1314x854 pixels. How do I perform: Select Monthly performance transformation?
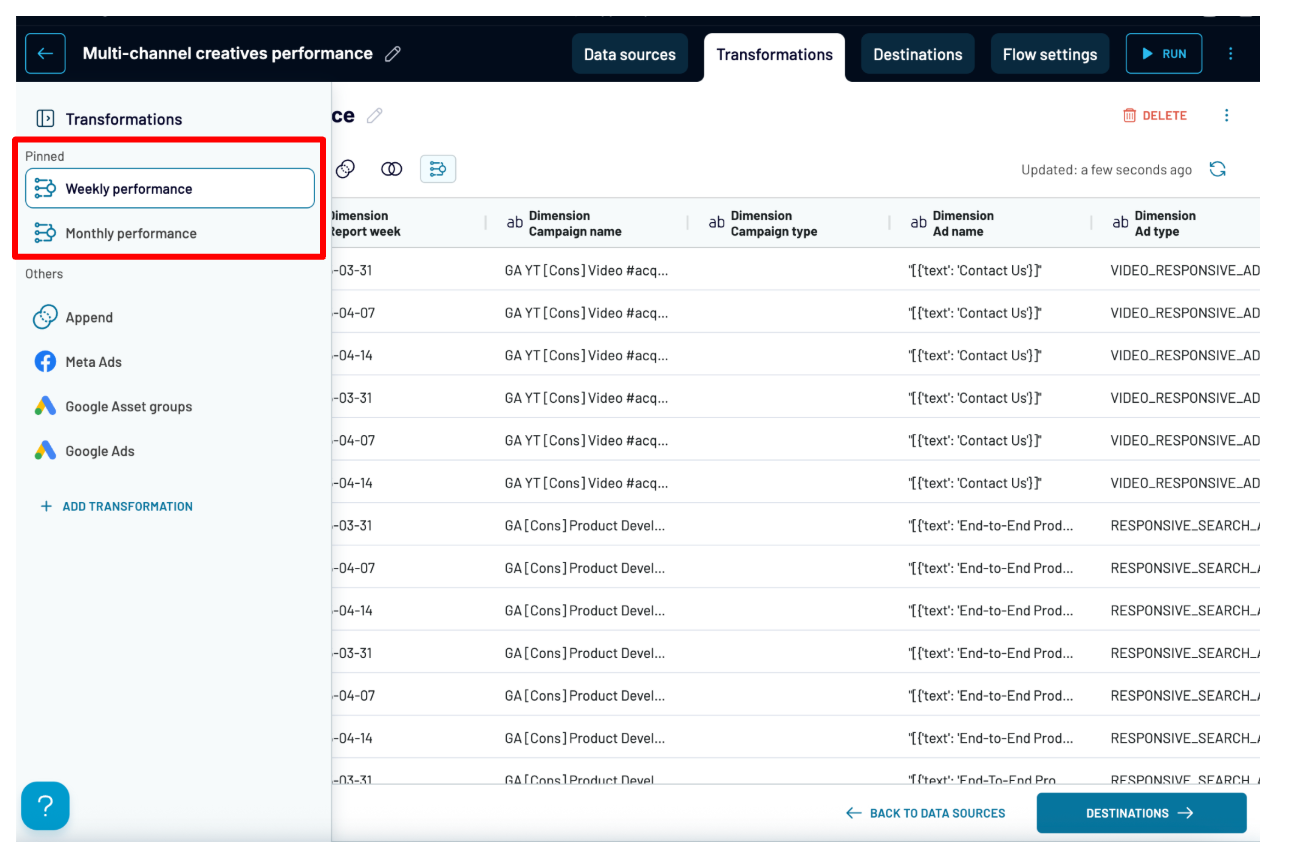pyautogui.click(x=130, y=233)
